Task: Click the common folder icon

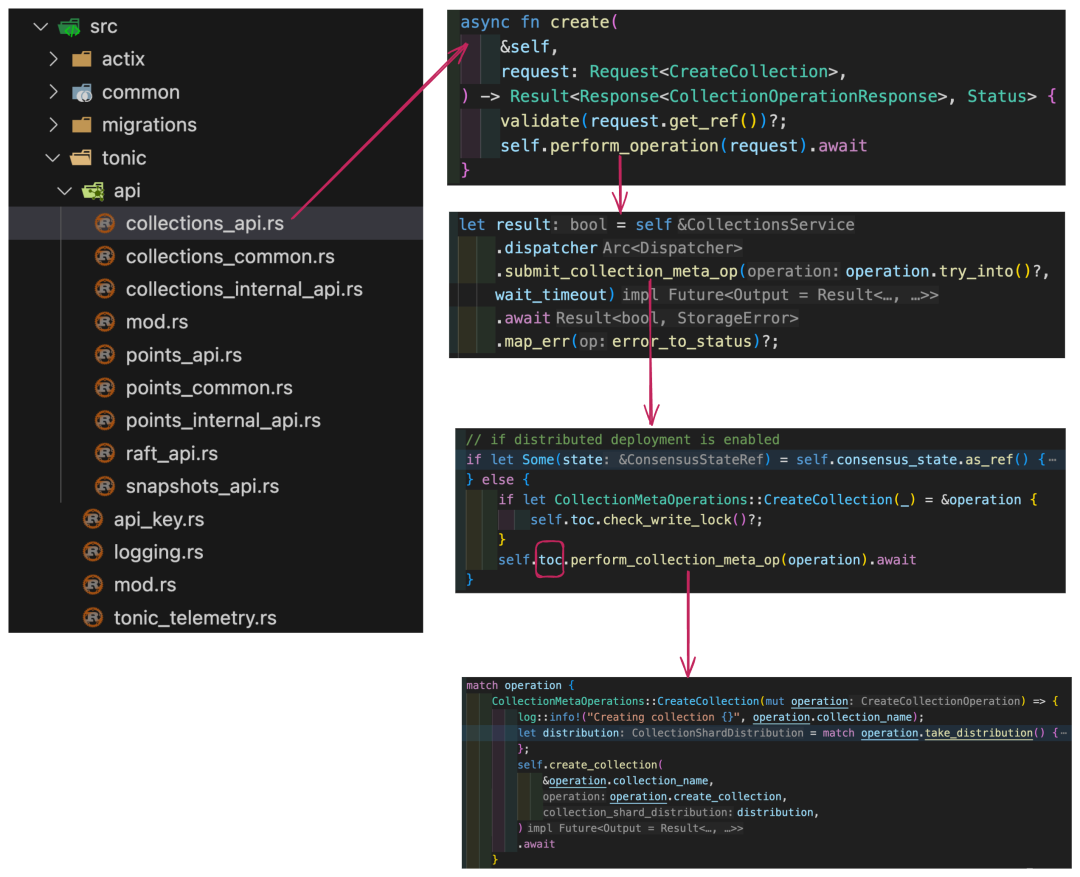Action: [82, 92]
